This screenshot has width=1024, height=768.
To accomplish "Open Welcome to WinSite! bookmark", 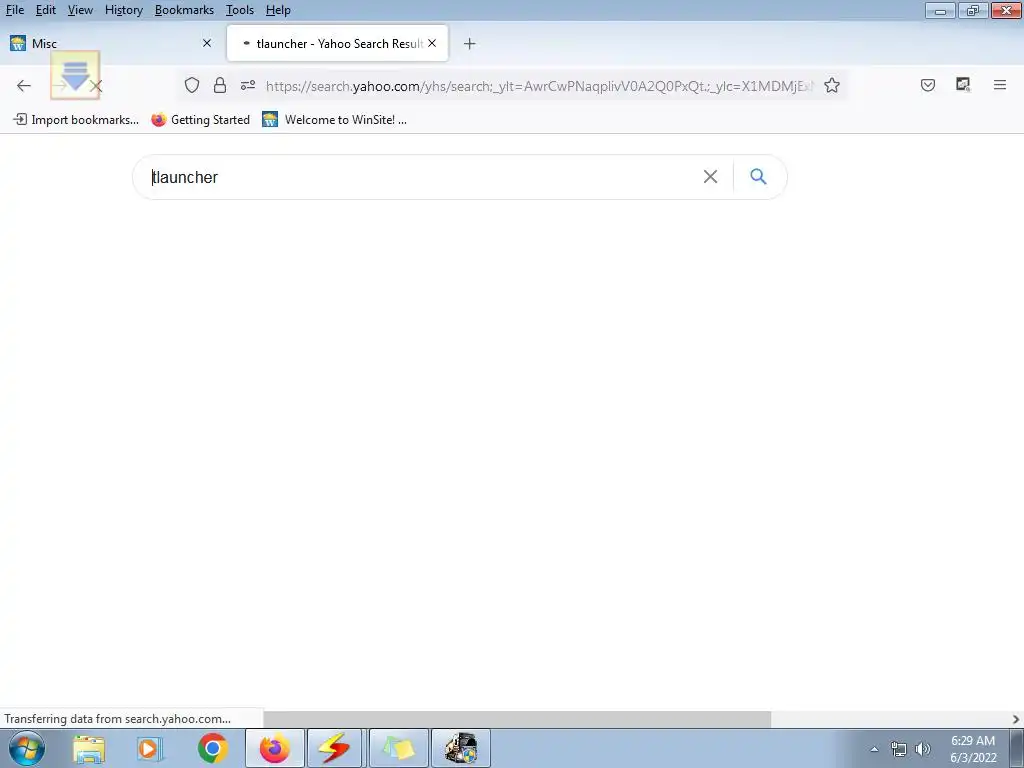I will coord(334,120).
